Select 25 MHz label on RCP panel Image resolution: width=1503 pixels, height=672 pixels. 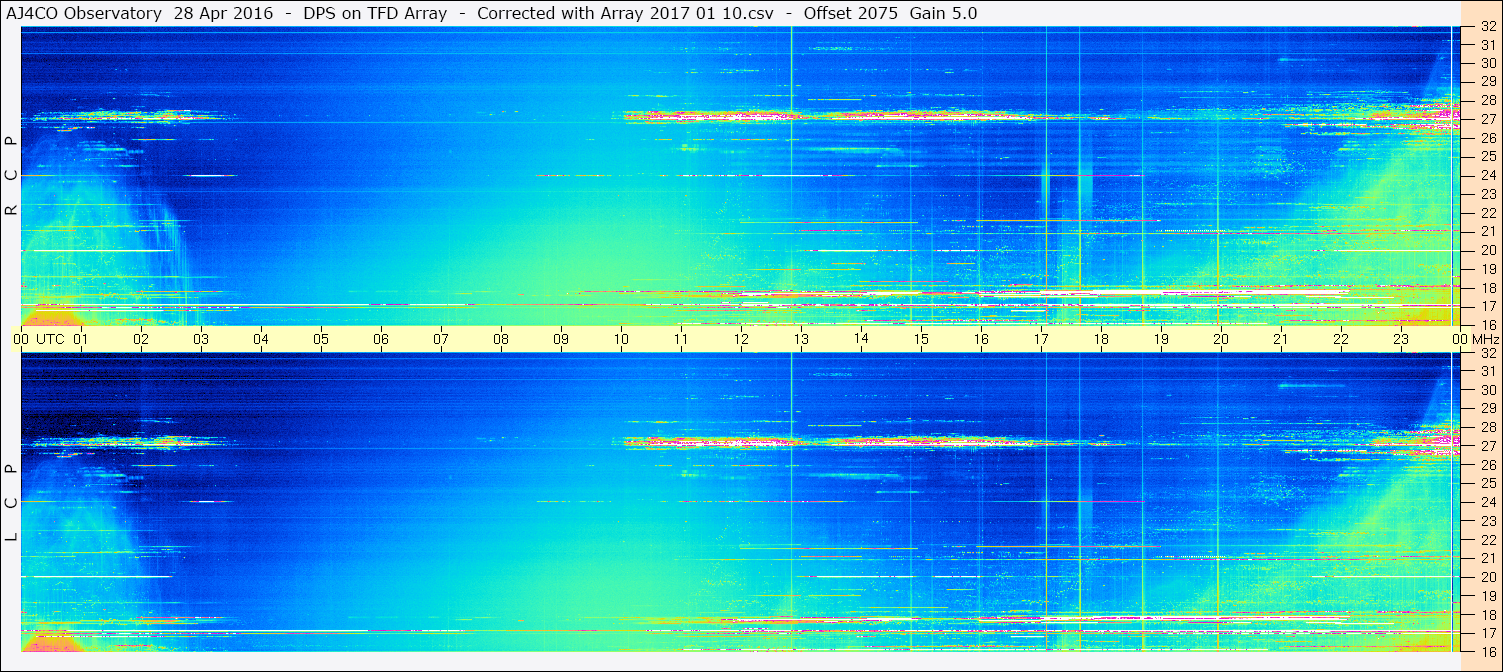[1488, 156]
